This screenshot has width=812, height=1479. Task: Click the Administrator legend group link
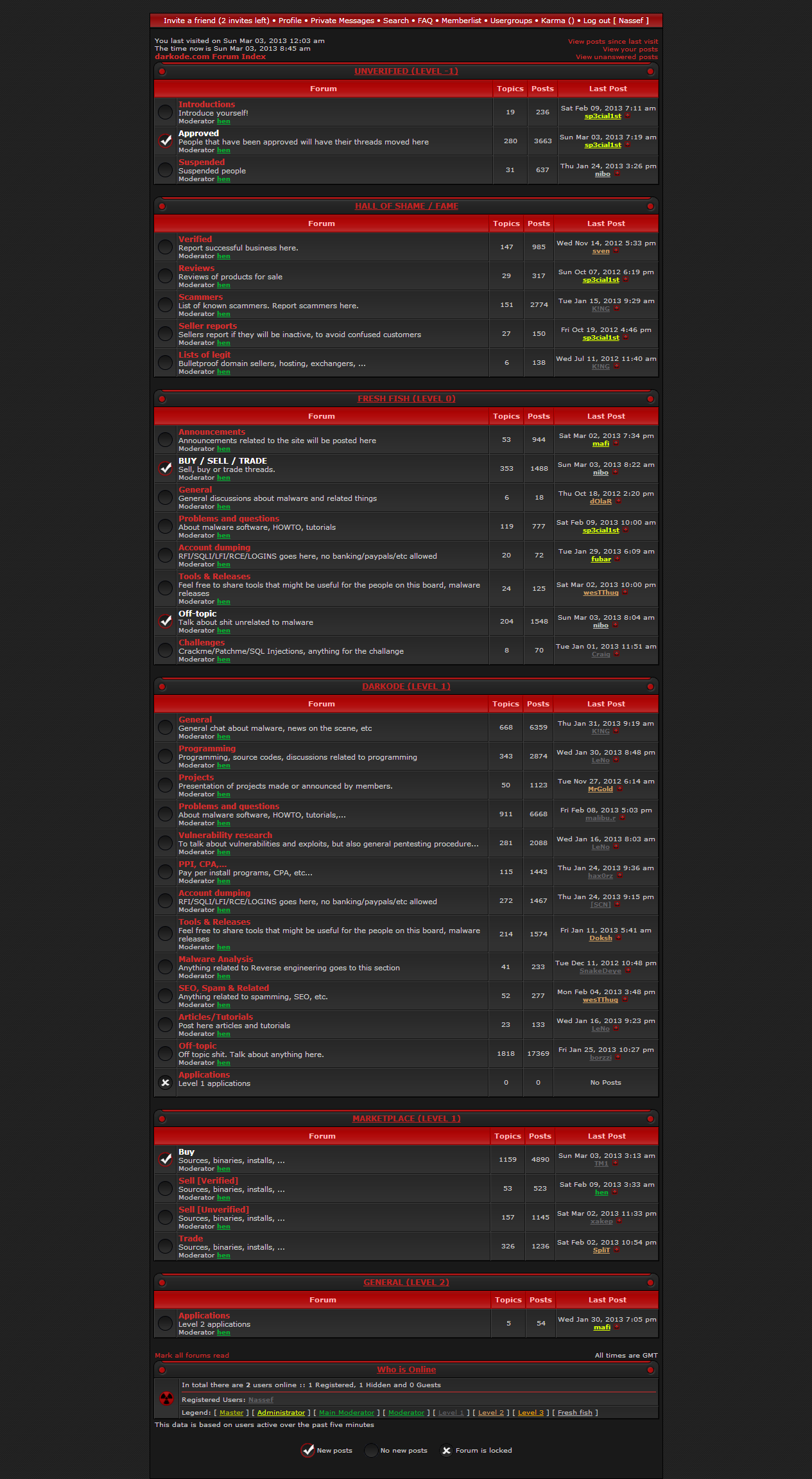point(281,1412)
